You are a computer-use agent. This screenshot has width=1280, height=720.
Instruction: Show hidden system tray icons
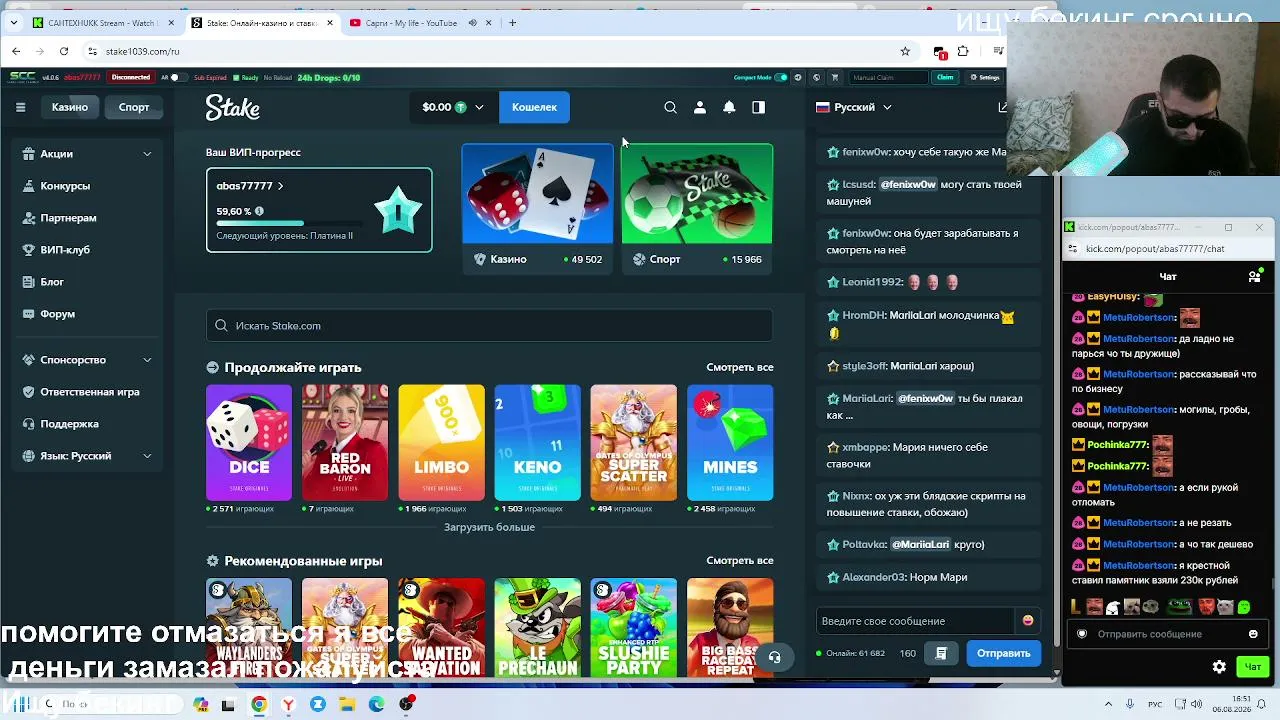point(1108,704)
